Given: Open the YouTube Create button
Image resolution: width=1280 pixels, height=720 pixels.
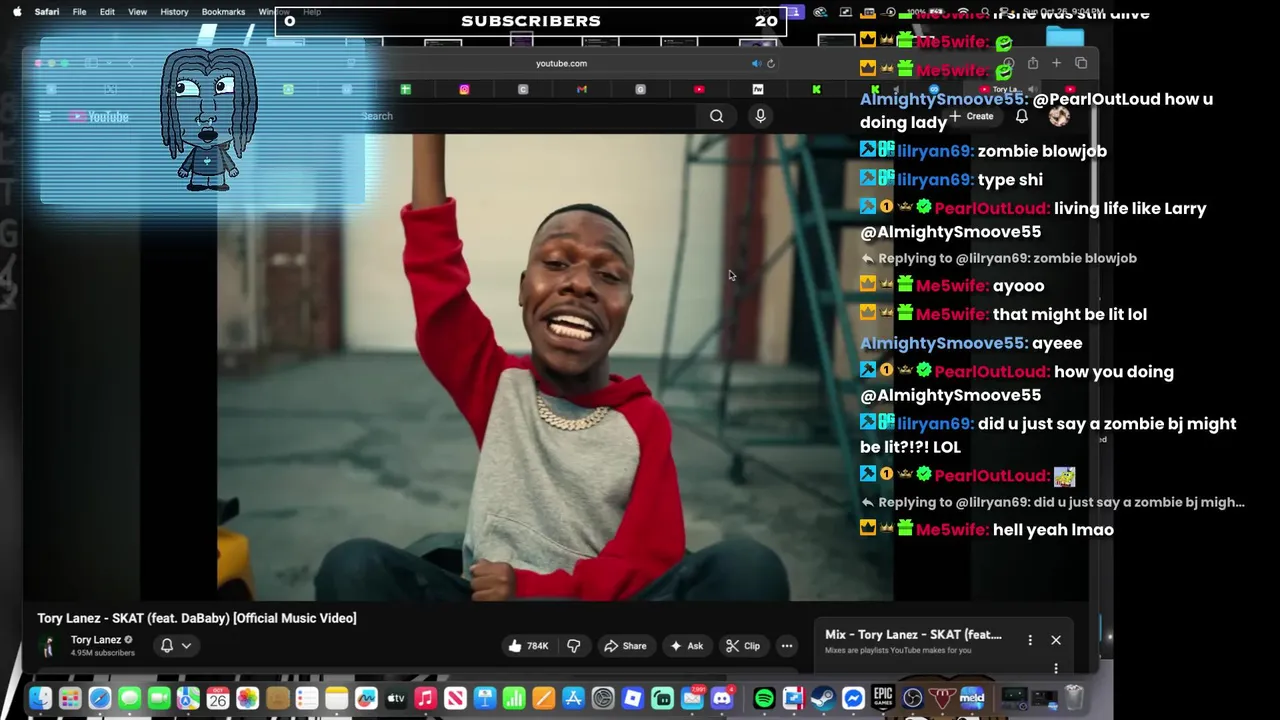Looking at the screenshot, I should 972,116.
